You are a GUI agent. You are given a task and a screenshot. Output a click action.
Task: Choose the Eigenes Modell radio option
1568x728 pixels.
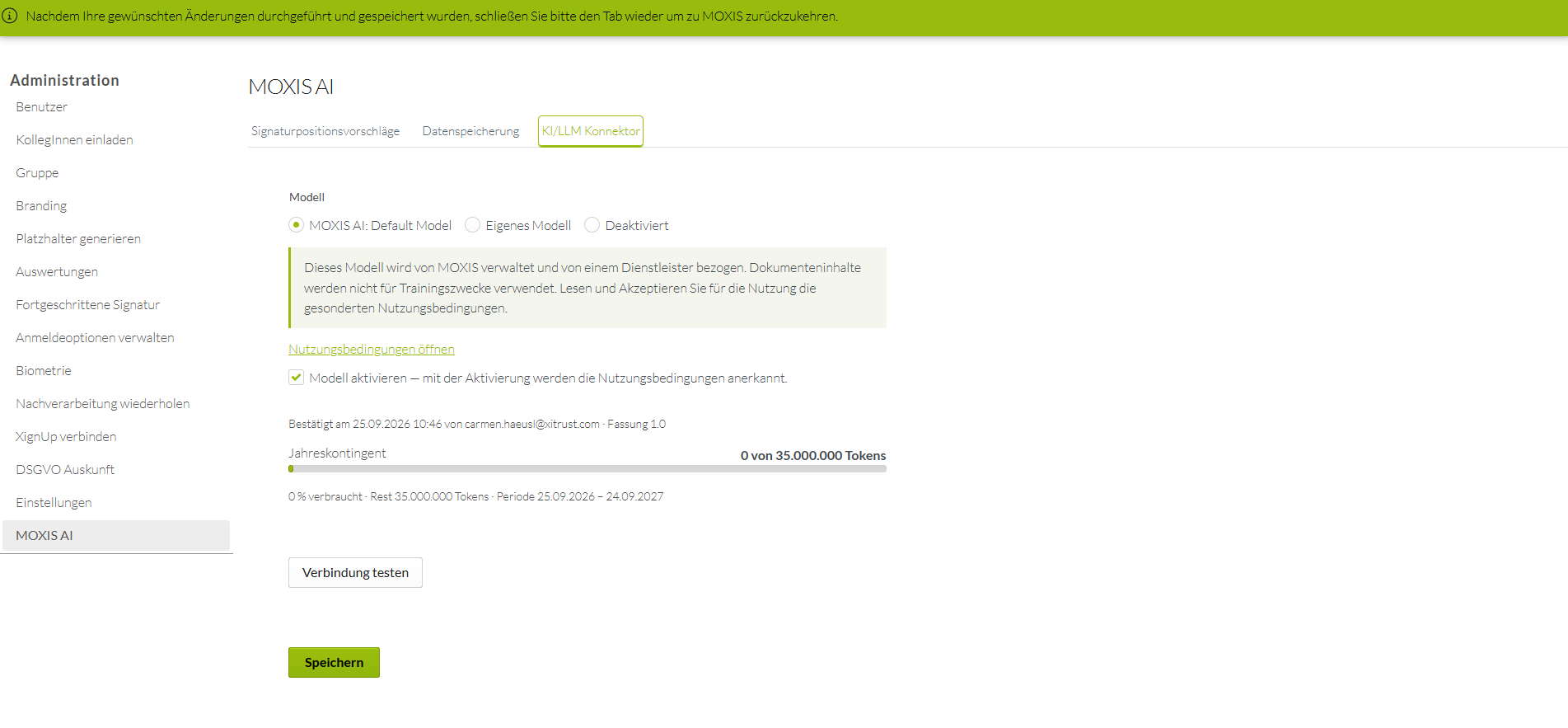tap(472, 225)
